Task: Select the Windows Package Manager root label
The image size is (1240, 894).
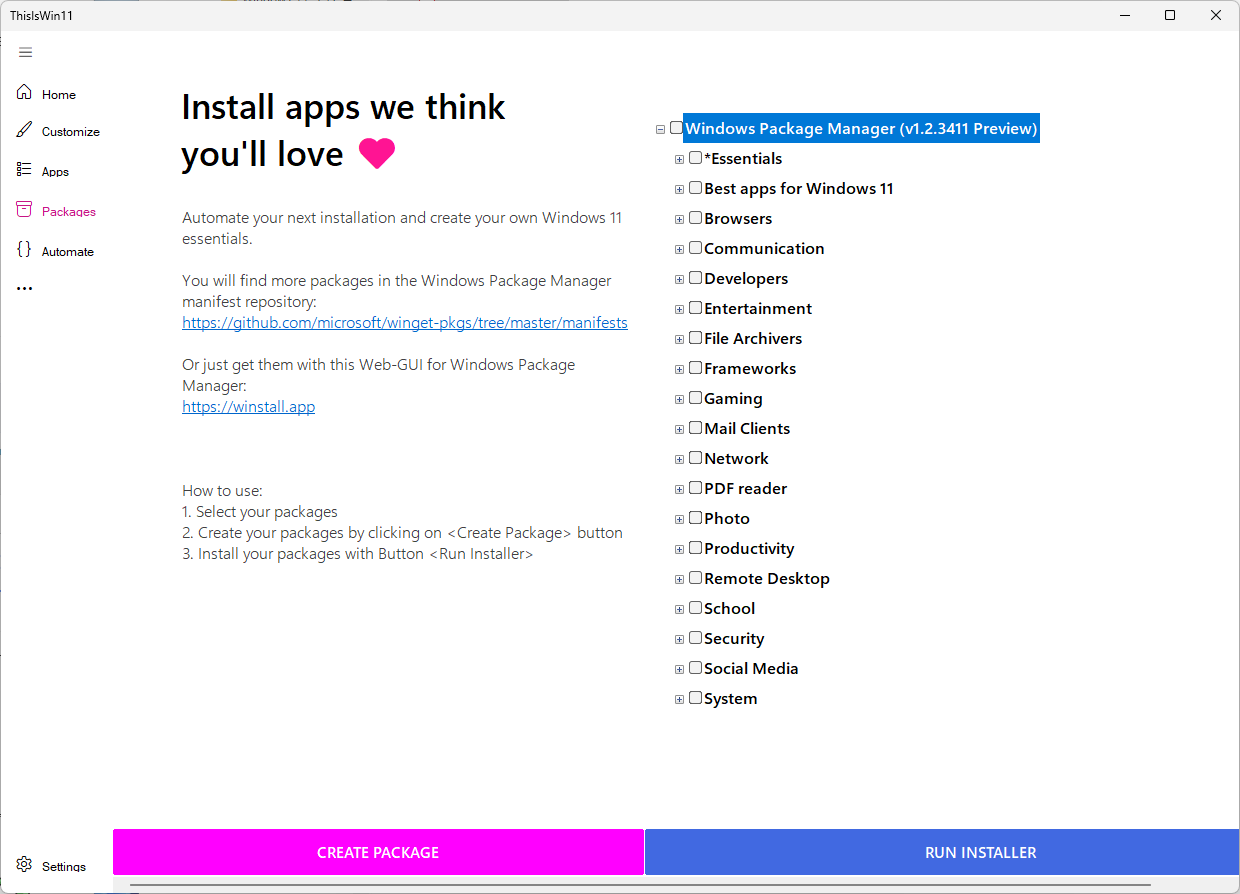Action: point(862,128)
